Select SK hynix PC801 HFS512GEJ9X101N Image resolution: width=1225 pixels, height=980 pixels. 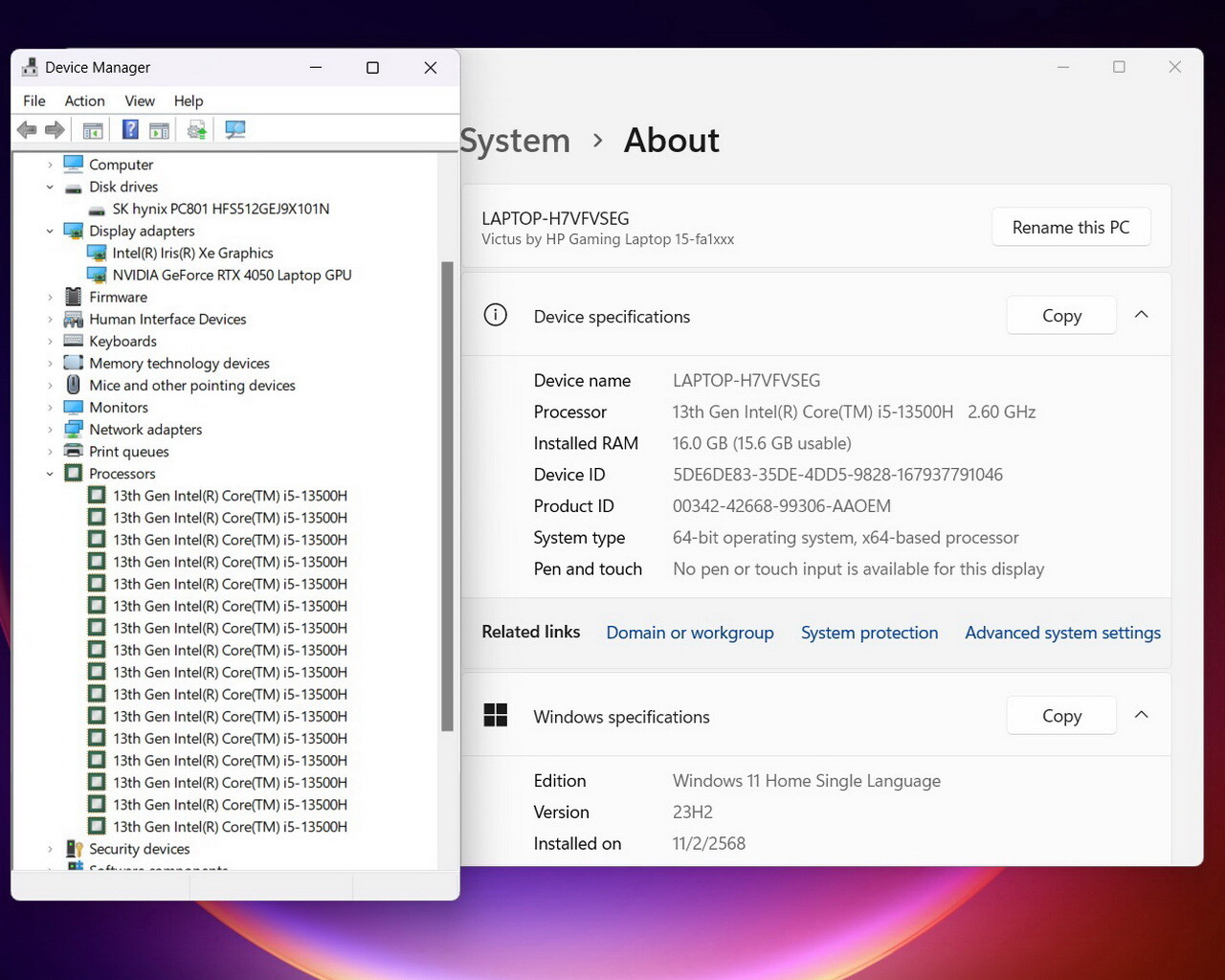point(221,209)
